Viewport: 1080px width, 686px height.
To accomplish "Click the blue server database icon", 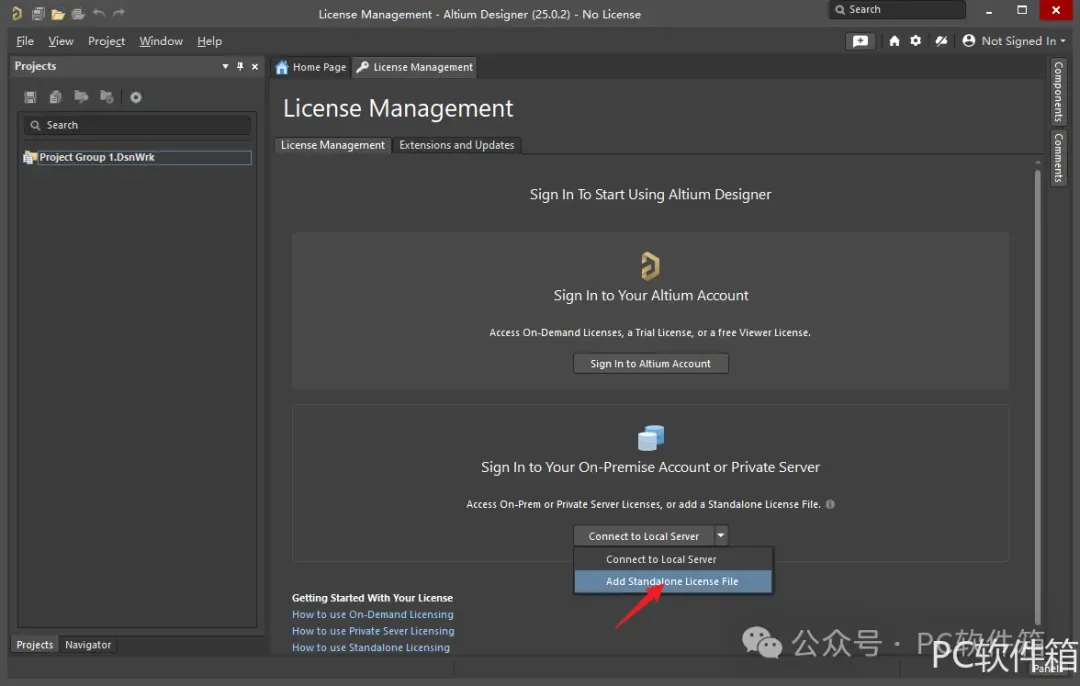I will 651,437.
